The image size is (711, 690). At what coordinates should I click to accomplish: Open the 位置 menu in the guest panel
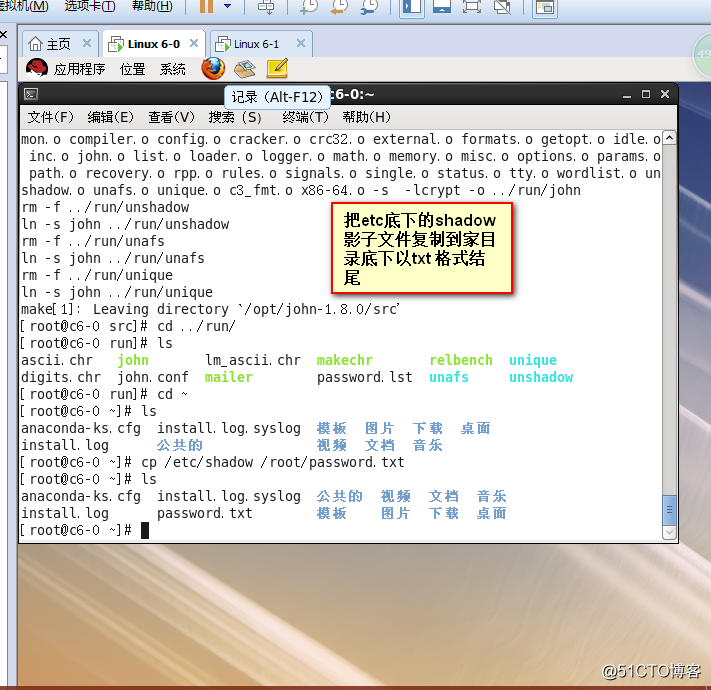coord(132,69)
